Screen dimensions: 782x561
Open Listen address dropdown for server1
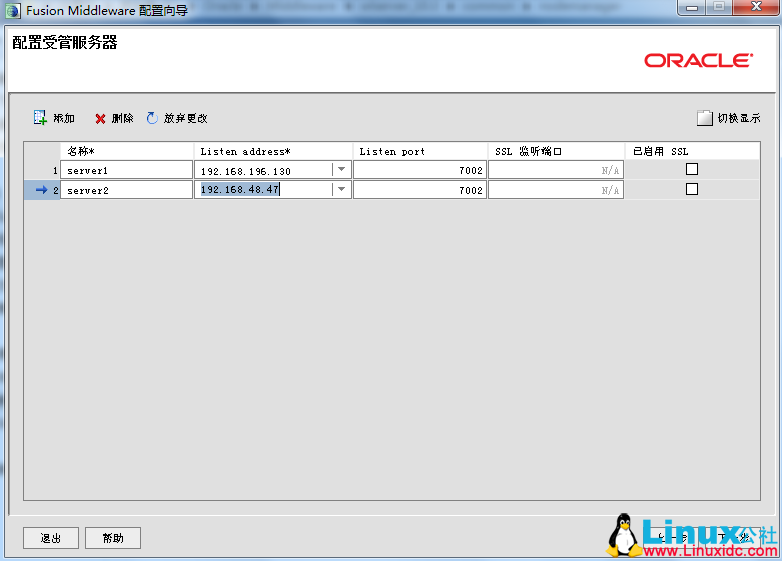pyautogui.click(x=342, y=170)
